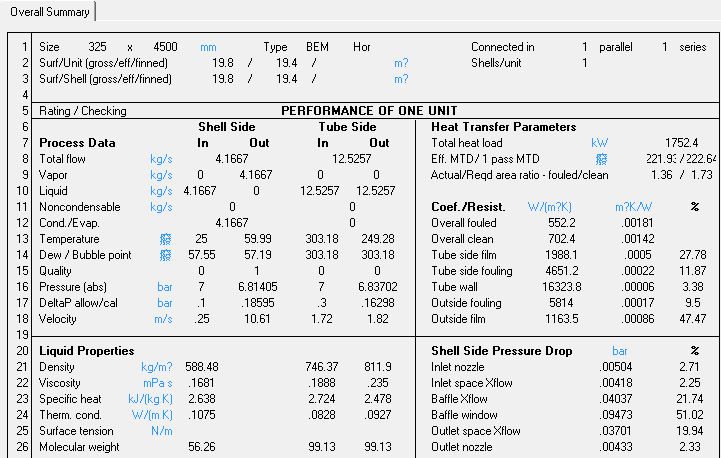
Task: Select Baffle Xflow pressure drop .04037
Action: coord(616,399)
